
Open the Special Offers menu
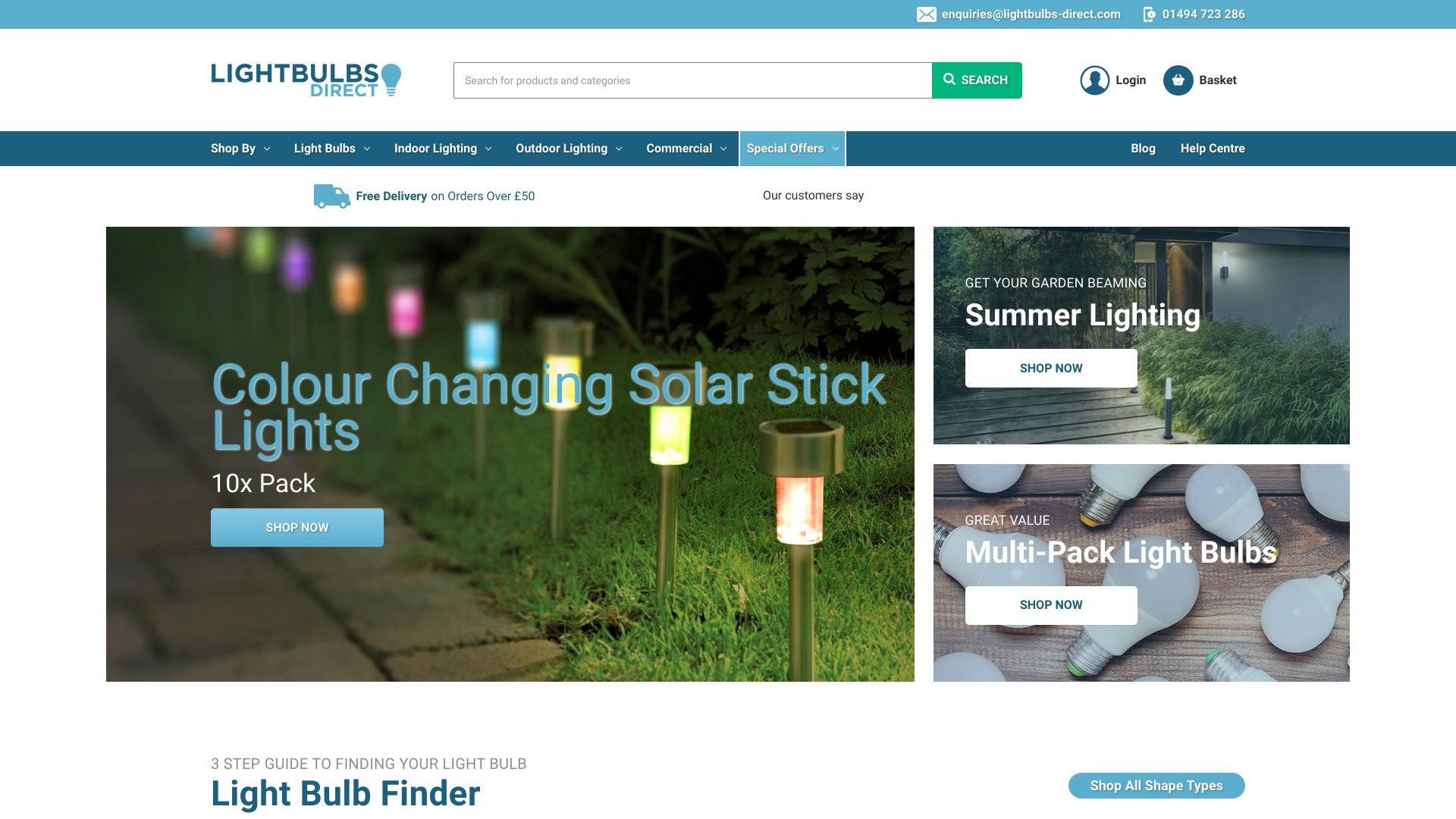point(792,148)
